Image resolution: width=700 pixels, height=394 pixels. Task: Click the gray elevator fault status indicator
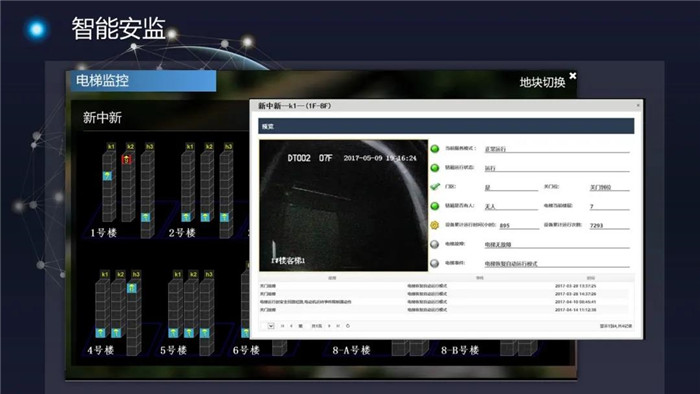434,244
